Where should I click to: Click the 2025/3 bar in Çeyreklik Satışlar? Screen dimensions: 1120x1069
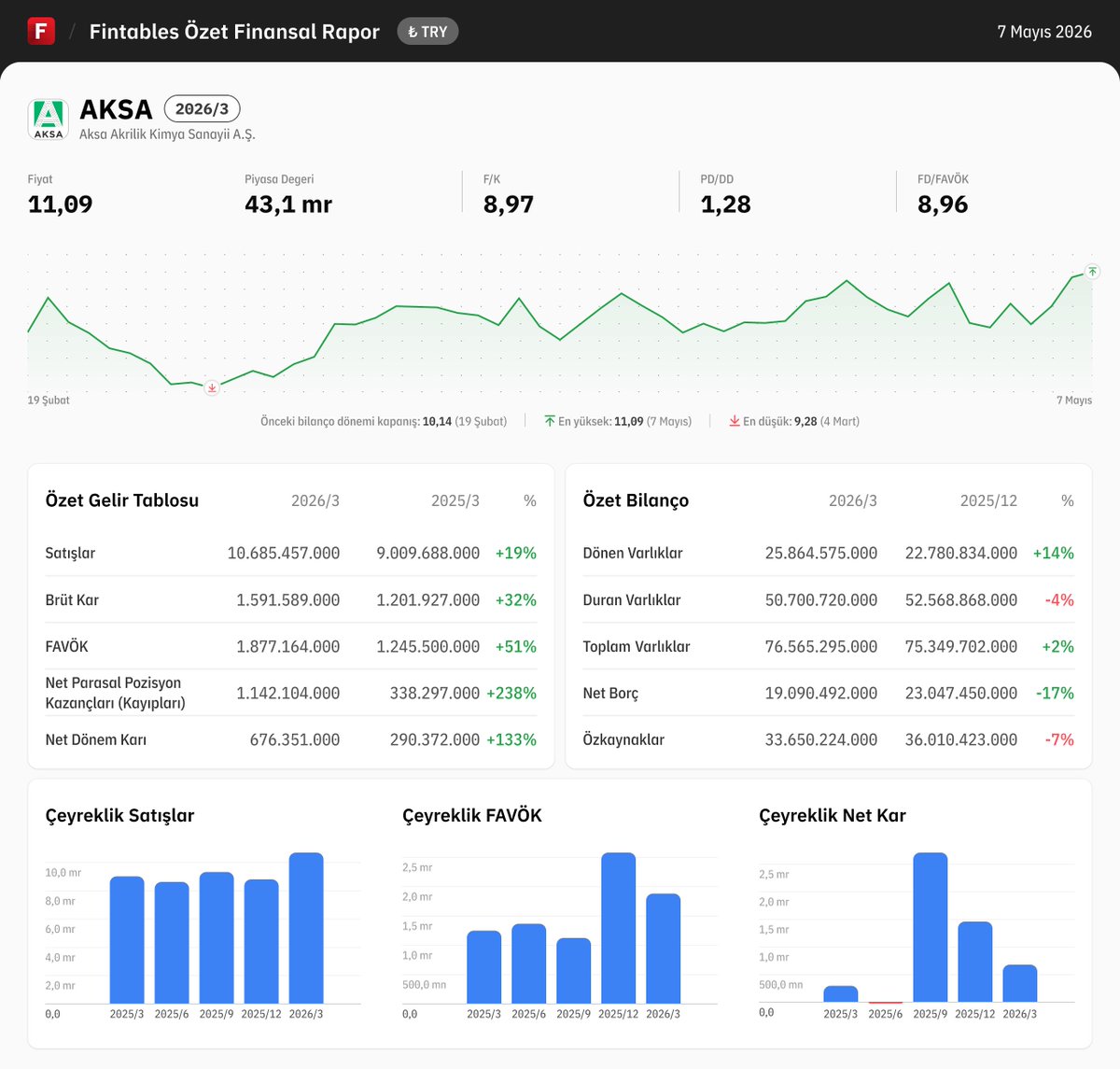(127, 940)
